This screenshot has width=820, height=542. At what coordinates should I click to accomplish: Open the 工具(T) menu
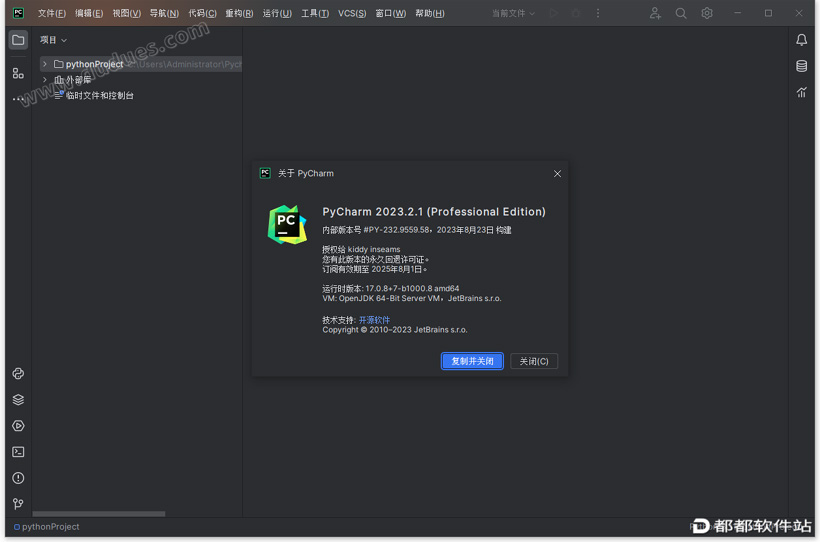coord(315,13)
